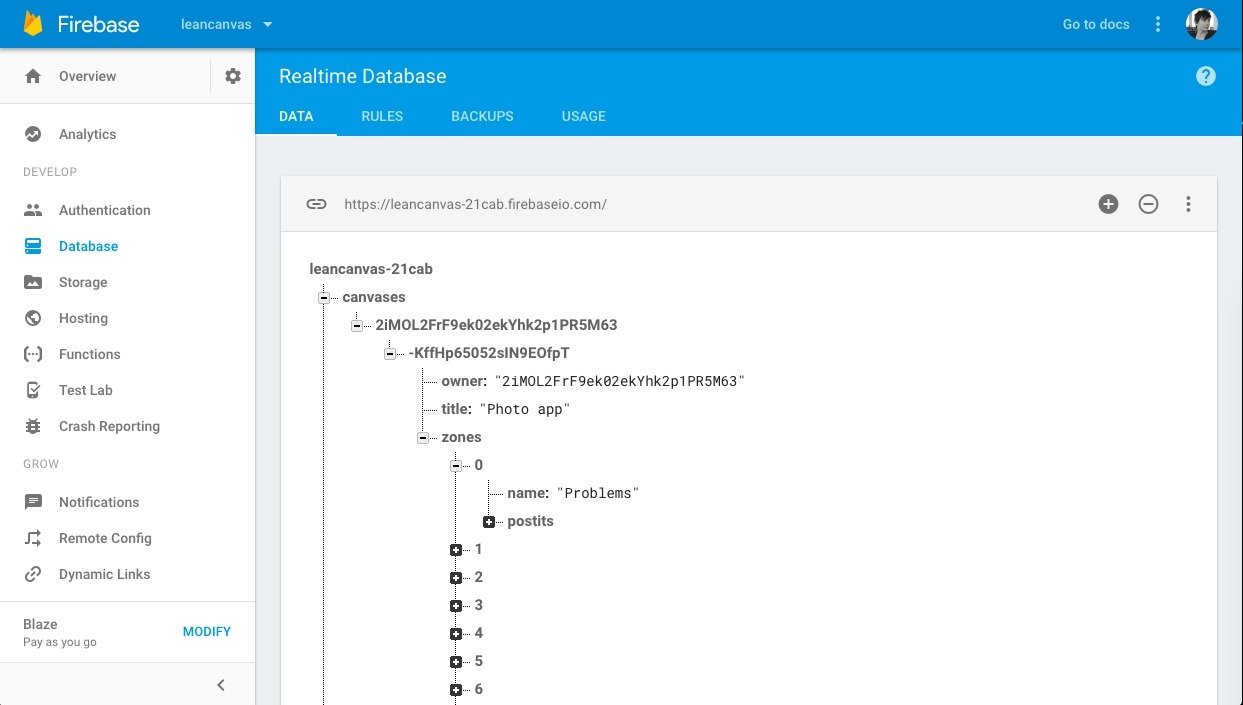Image resolution: width=1243 pixels, height=705 pixels.
Task: Collapse the sidebar with chevron arrow
Action: (x=221, y=685)
